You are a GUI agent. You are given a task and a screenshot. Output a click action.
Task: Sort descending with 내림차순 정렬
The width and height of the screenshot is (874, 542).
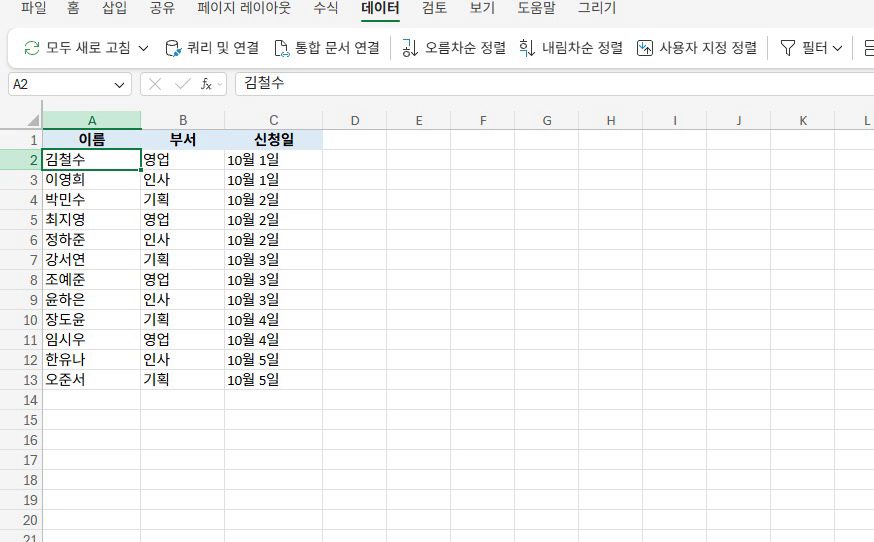pos(571,48)
